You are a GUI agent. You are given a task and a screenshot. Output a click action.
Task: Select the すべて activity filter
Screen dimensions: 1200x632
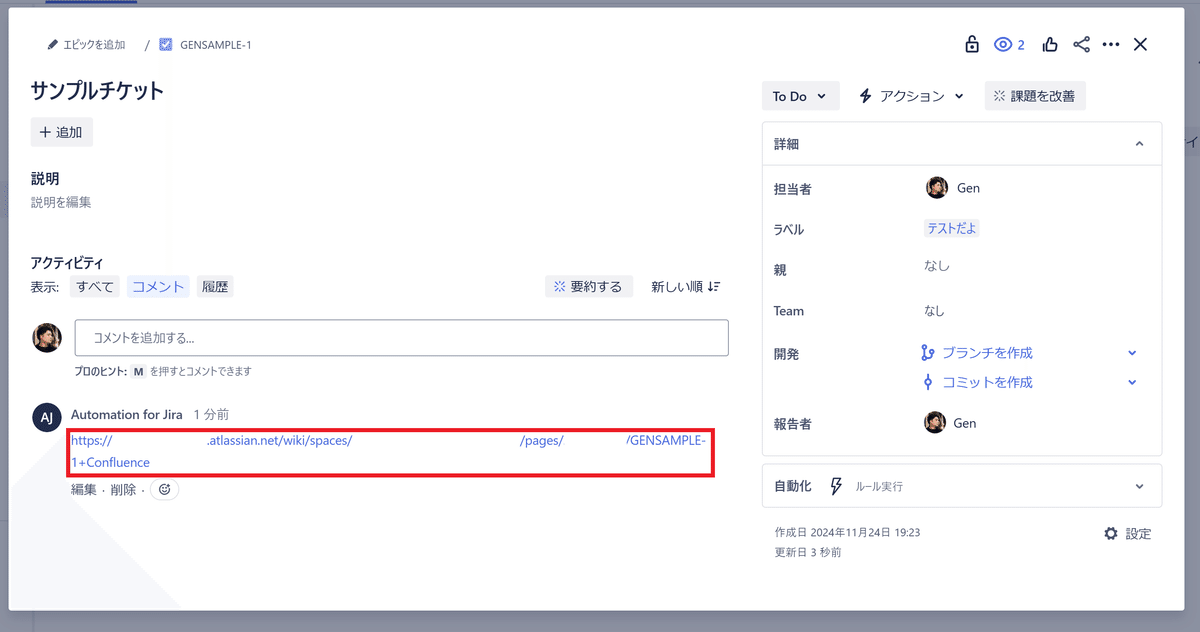coord(95,287)
